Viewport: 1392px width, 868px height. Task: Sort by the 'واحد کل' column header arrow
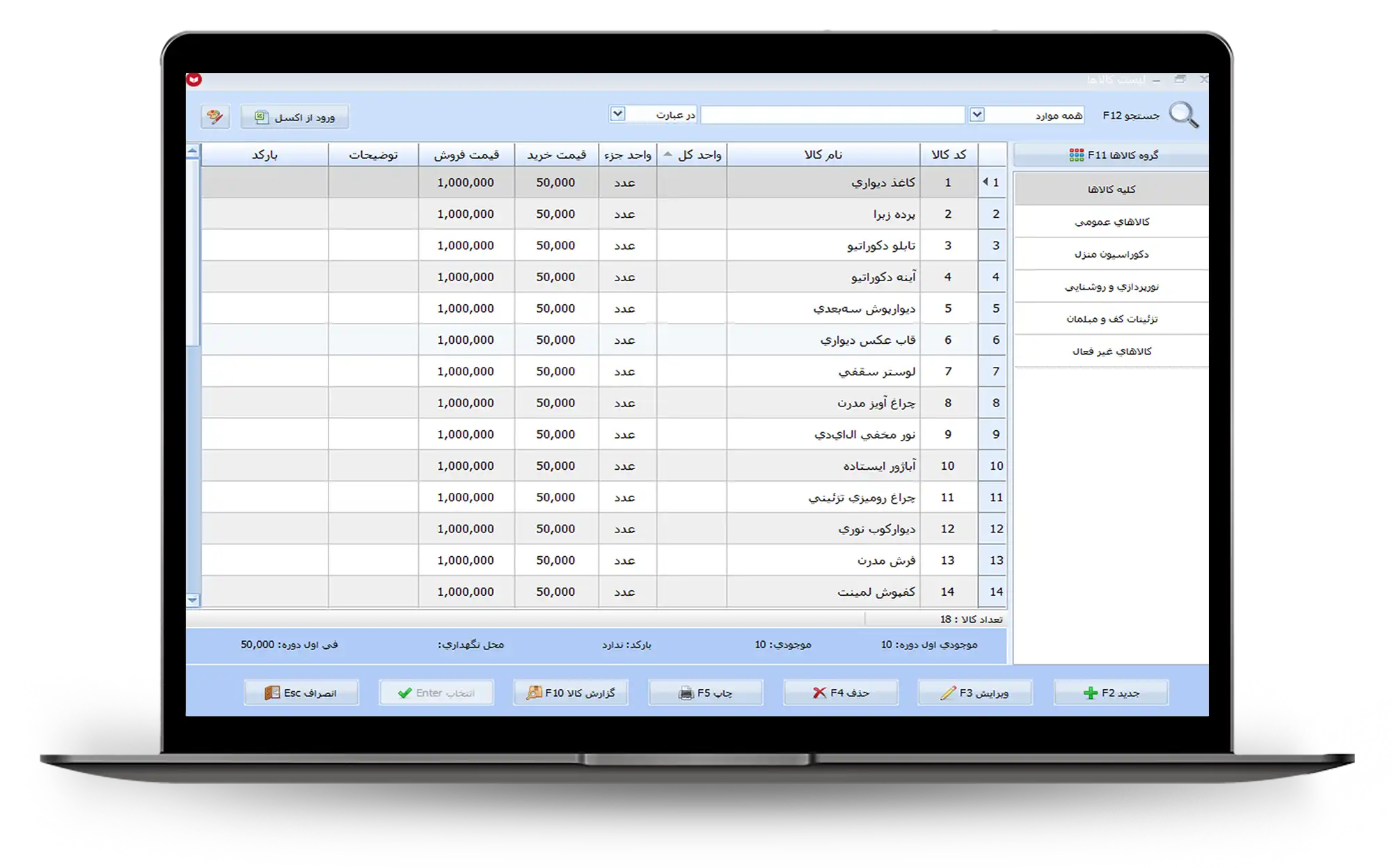tap(667, 155)
